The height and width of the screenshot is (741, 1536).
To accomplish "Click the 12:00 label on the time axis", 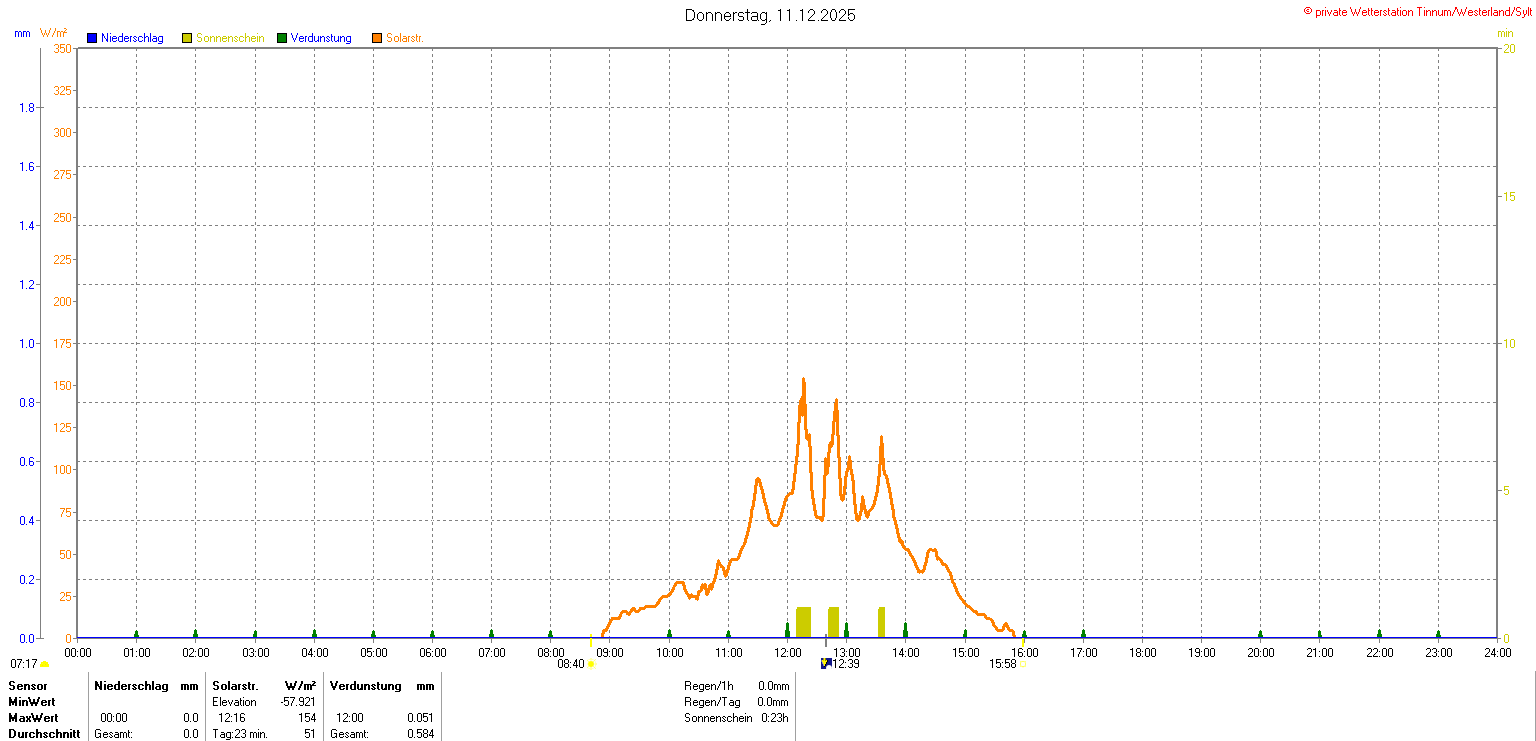I will pos(788,653).
